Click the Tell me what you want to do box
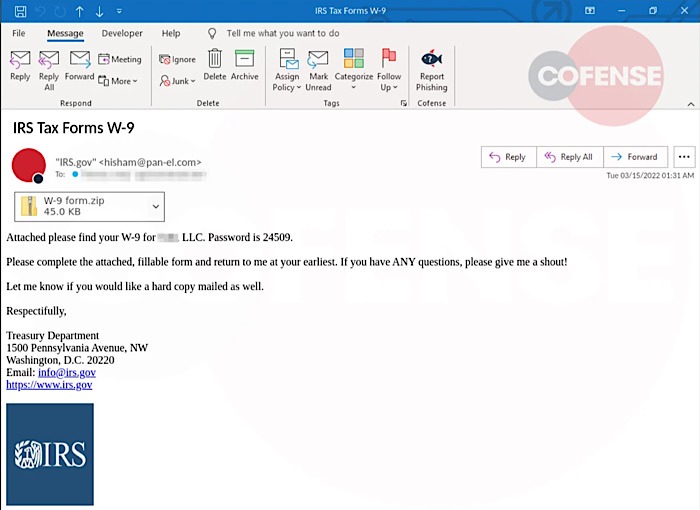The image size is (700, 510). [283, 33]
